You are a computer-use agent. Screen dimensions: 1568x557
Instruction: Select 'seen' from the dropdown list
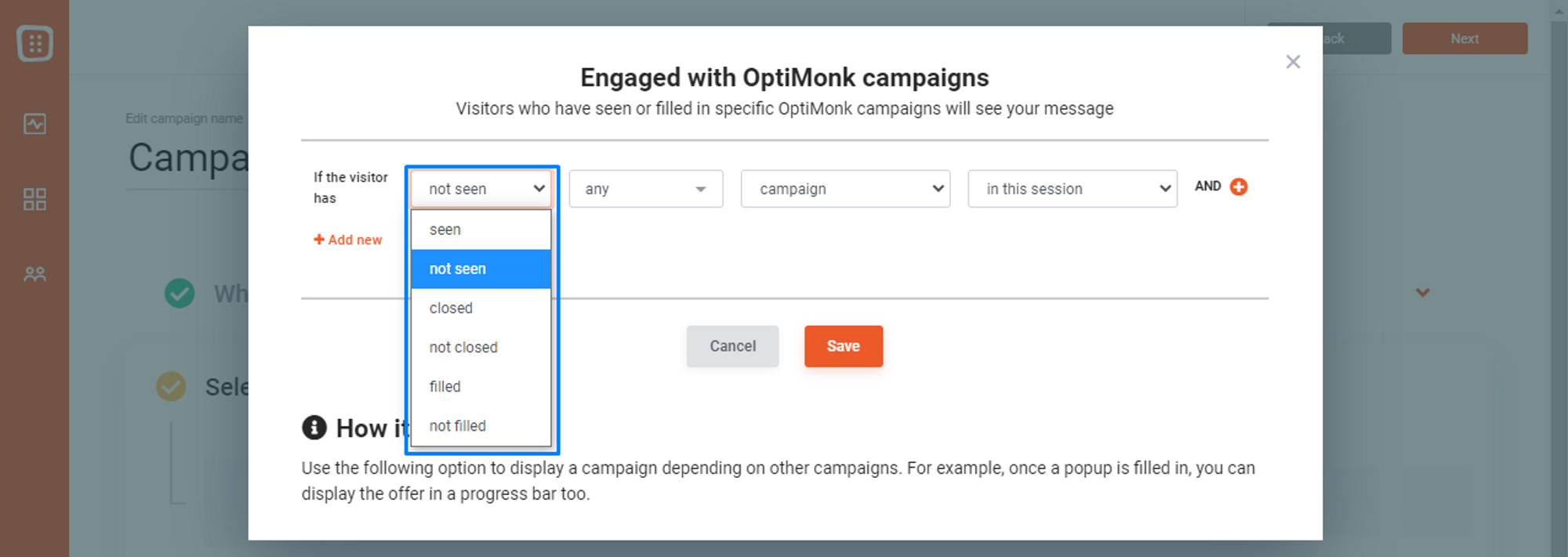click(x=481, y=230)
